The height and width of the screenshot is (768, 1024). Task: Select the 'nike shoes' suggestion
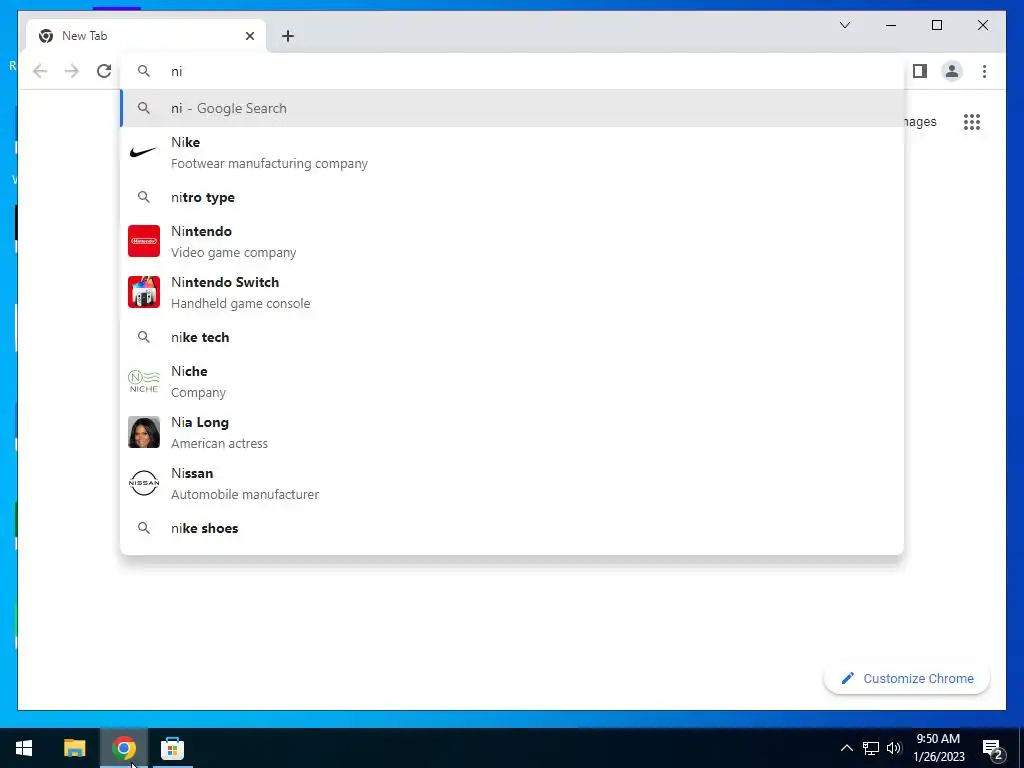click(512, 528)
